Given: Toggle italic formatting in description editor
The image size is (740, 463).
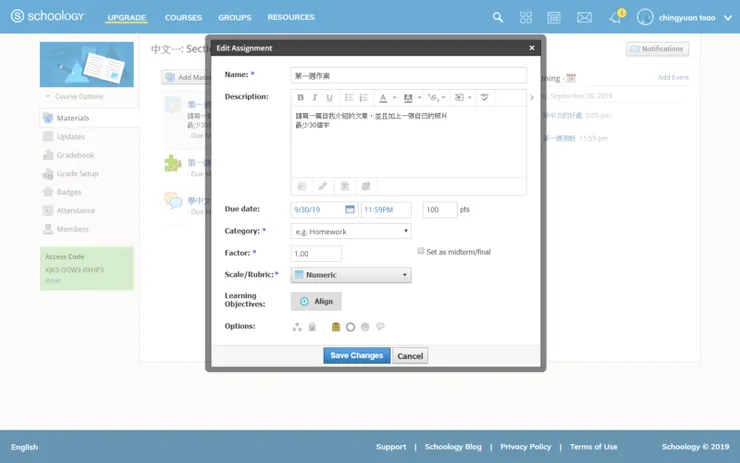Looking at the screenshot, I should pyautogui.click(x=315, y=98).
